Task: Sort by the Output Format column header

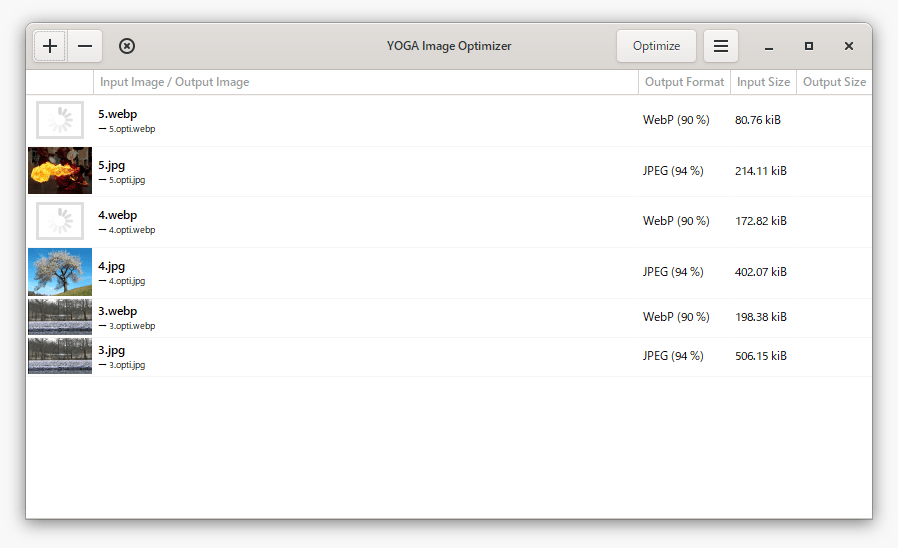Action: pyautogui.click(x=684, y=82)
